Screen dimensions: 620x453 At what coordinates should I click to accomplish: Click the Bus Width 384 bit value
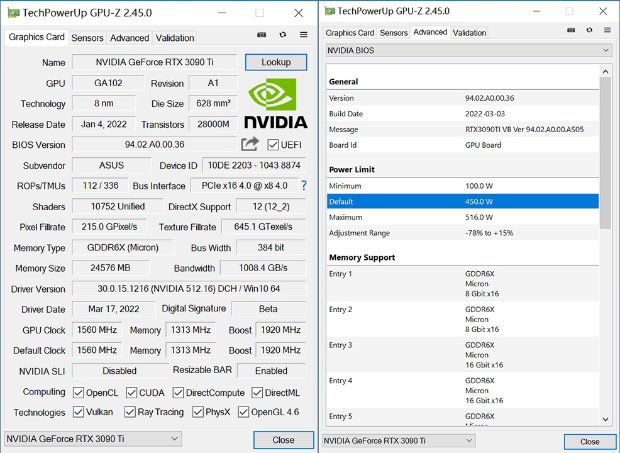(271, 247)
